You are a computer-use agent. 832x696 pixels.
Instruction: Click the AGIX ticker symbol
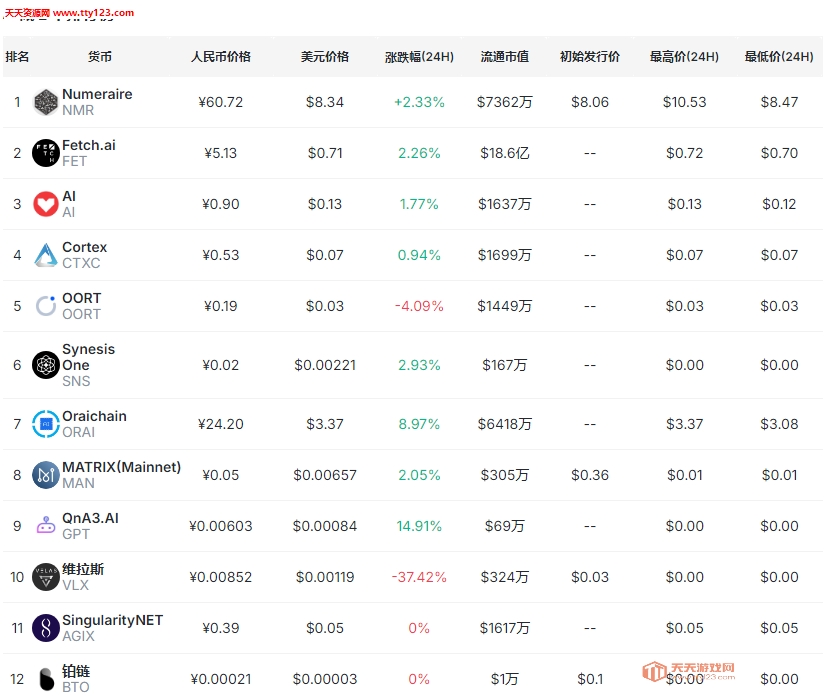click(78, 636)
